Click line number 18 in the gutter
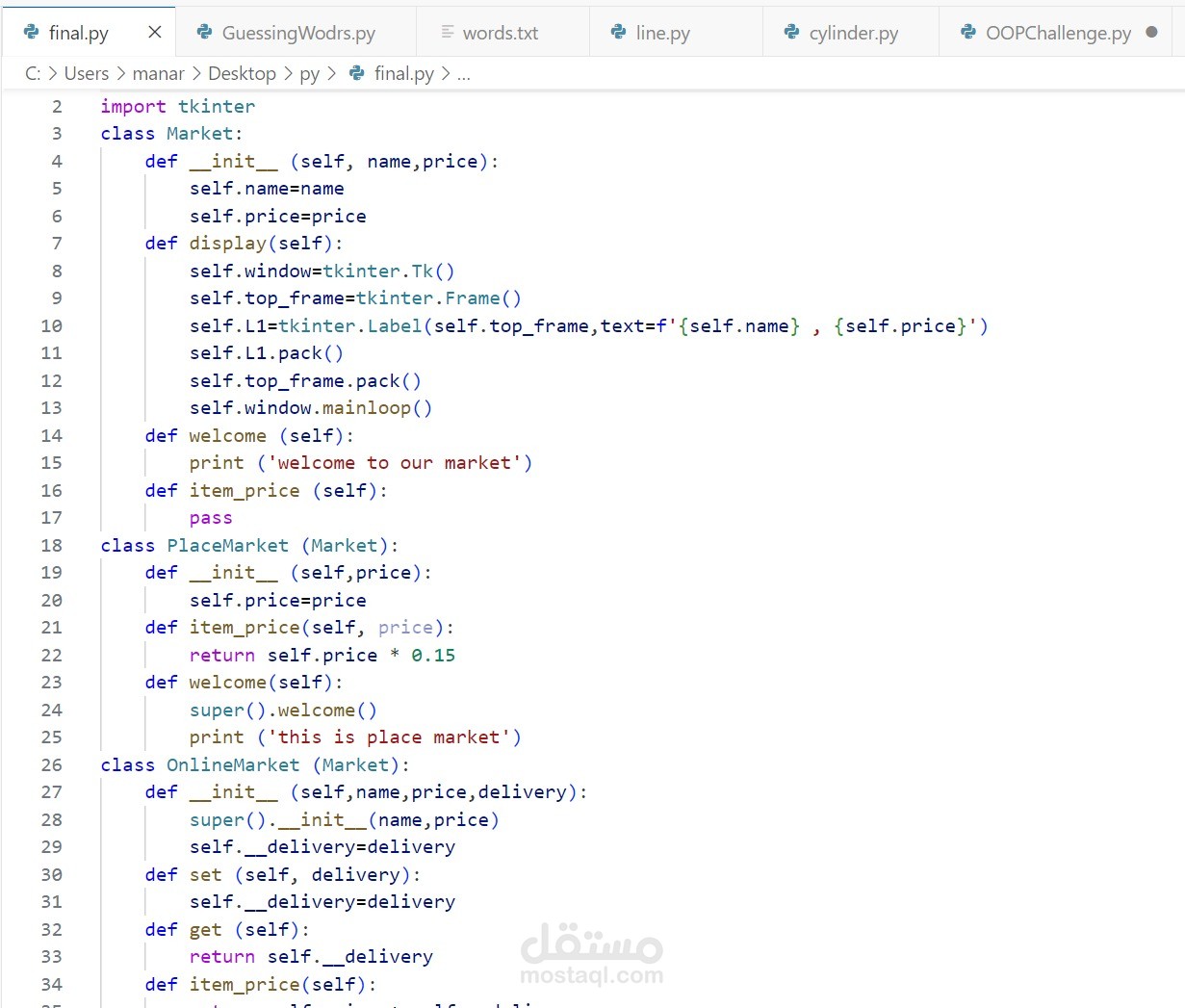Viewport: 1185px width, 1008px height. pos(51,546)
